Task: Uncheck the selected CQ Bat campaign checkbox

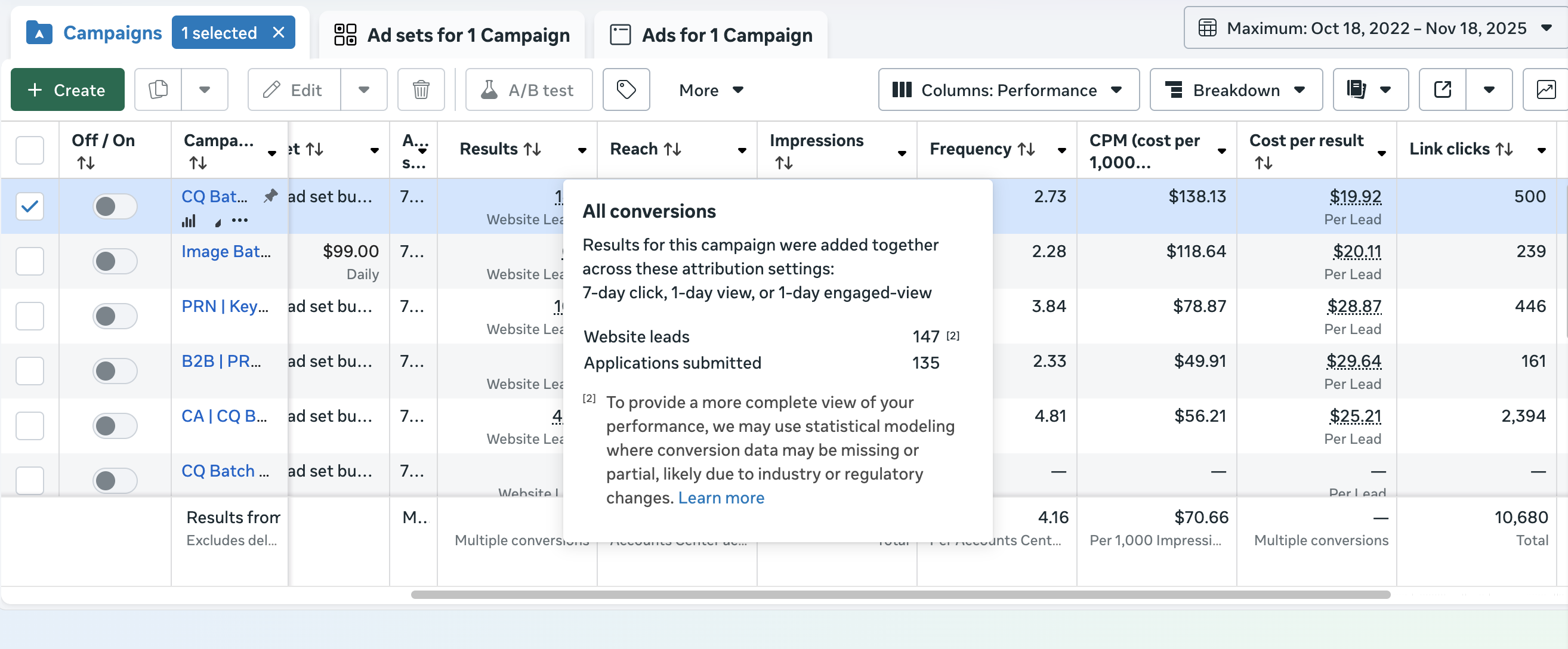Action: tap(30, 206)
